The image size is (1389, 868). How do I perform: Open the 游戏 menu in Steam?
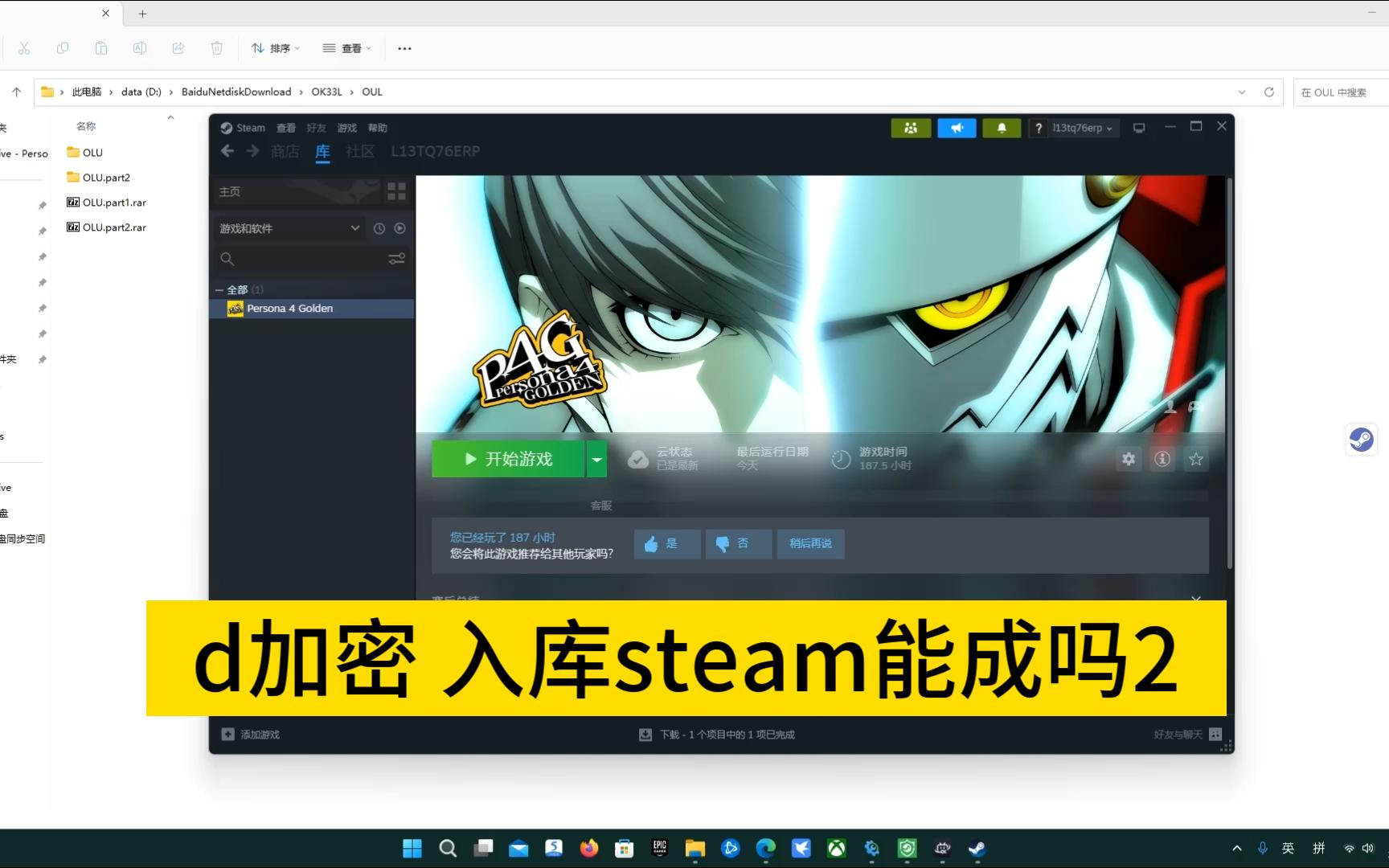[347, 128]
